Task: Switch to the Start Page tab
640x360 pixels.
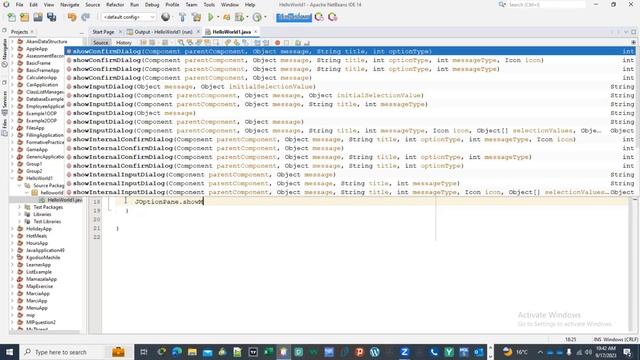Action: click(x=103, y=32)
